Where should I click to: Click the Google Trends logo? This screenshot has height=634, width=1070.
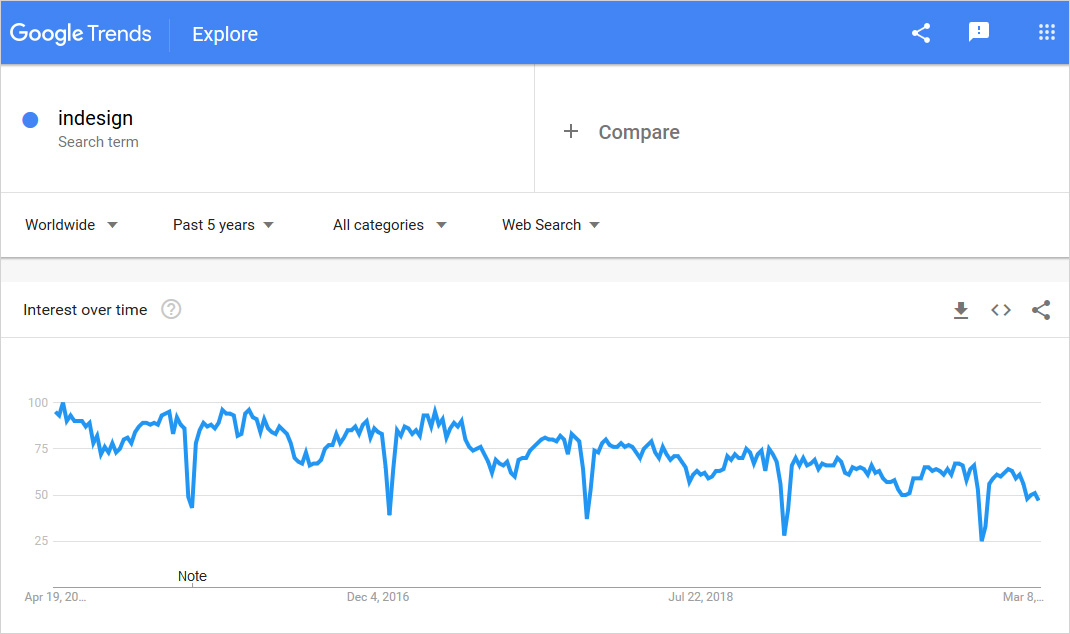pyautogui.click(x=81, y=33)
